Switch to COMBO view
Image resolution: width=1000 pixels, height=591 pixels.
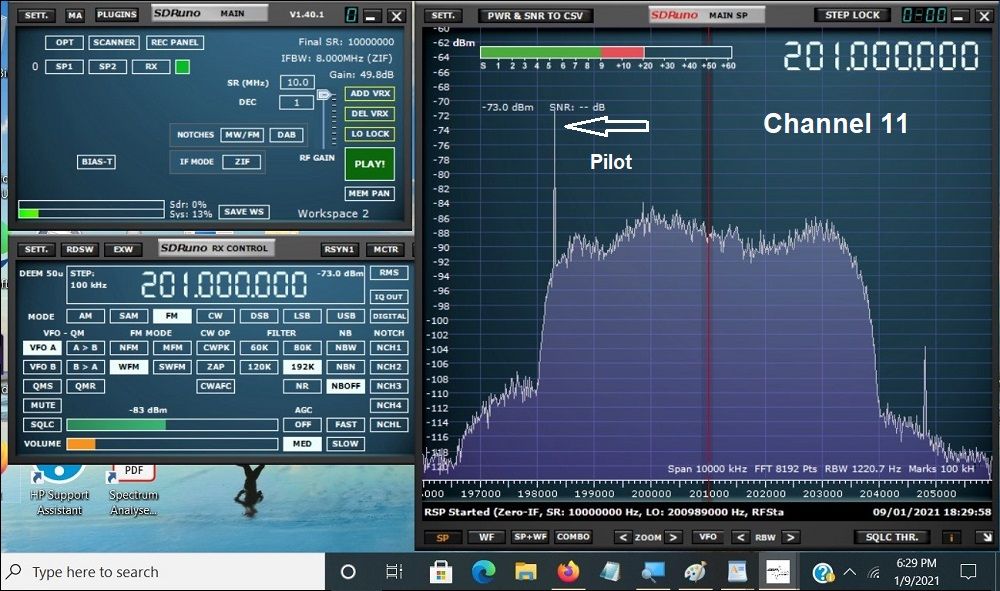tap(573, 537)
